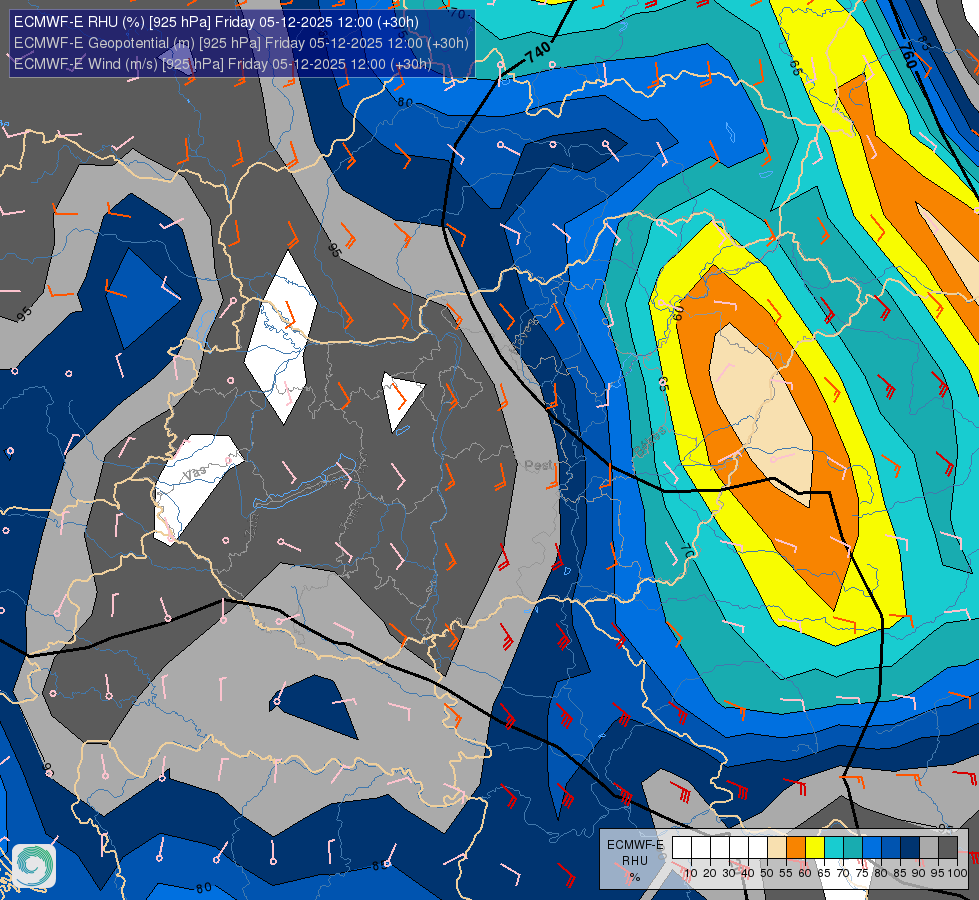Screen dimensions: 979x900
Task: Click the 30 value in the legend
Action: click(729, 873)
